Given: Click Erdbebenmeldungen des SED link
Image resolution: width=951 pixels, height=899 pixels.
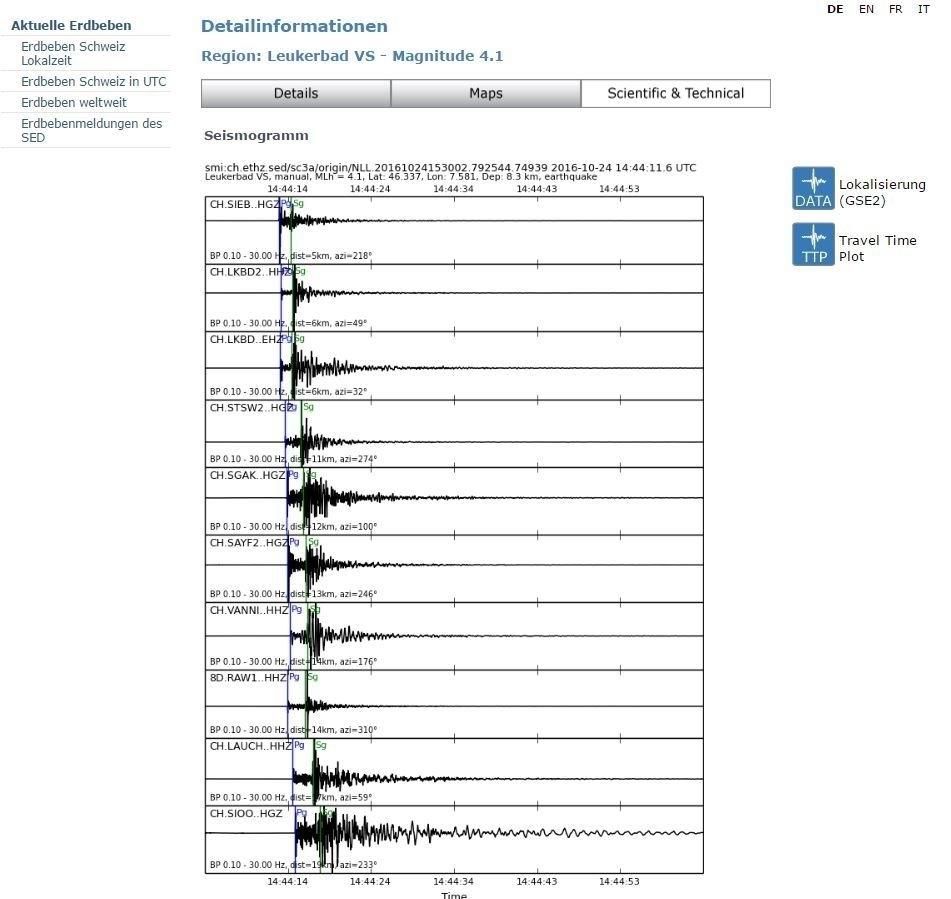Looking at the screenshot, I should (91, 130).
